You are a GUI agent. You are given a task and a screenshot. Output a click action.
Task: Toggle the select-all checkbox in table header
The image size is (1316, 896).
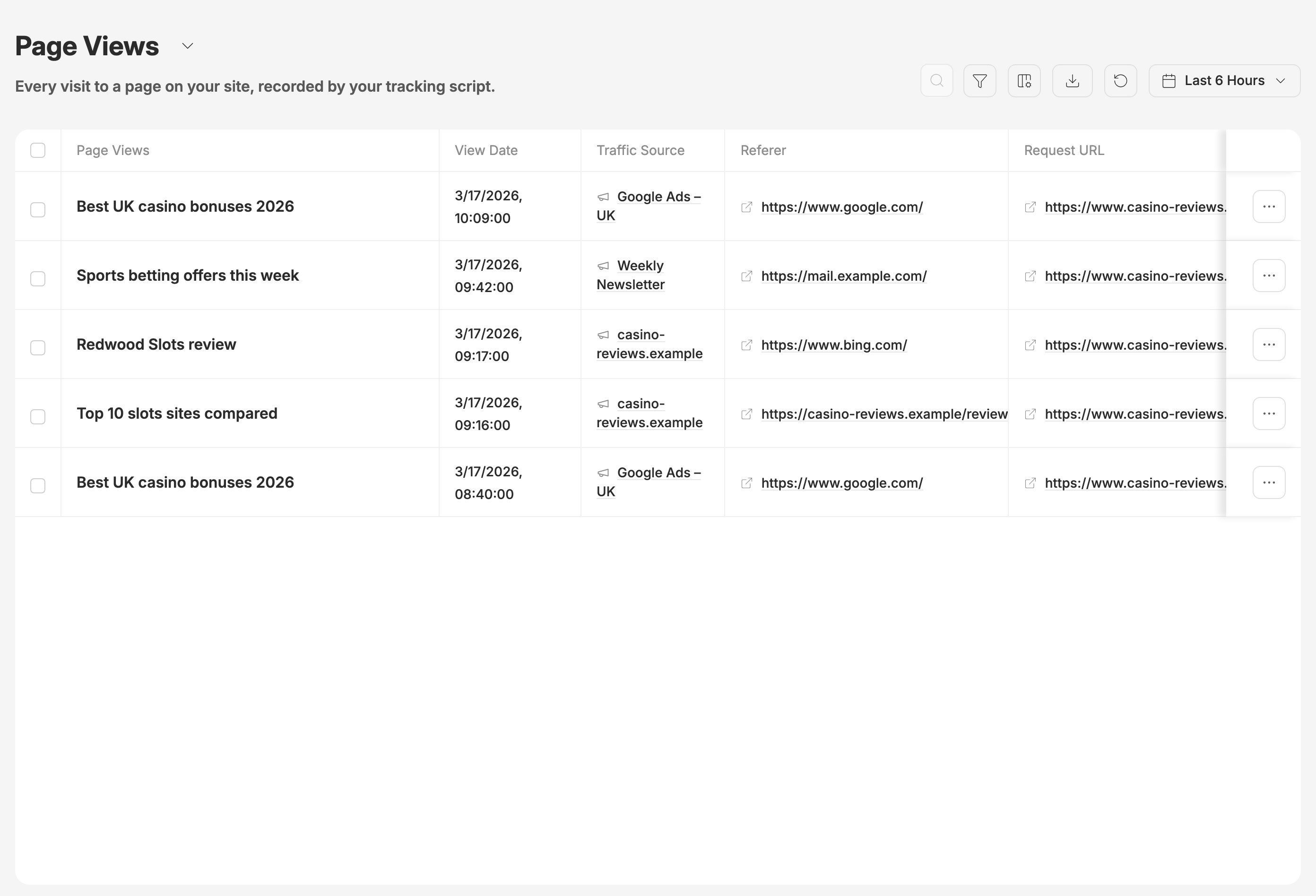[38, 151]
